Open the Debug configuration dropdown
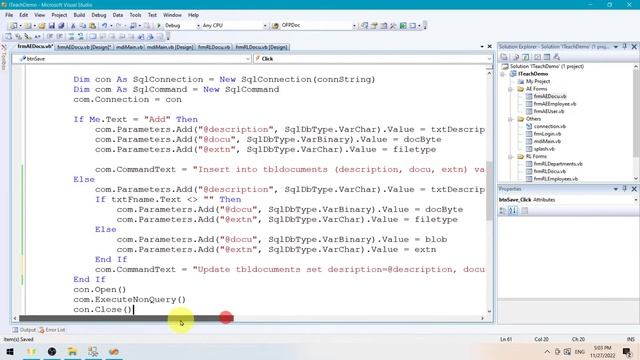This screenshot has width=640, height=360. click(x=198, y=26)
